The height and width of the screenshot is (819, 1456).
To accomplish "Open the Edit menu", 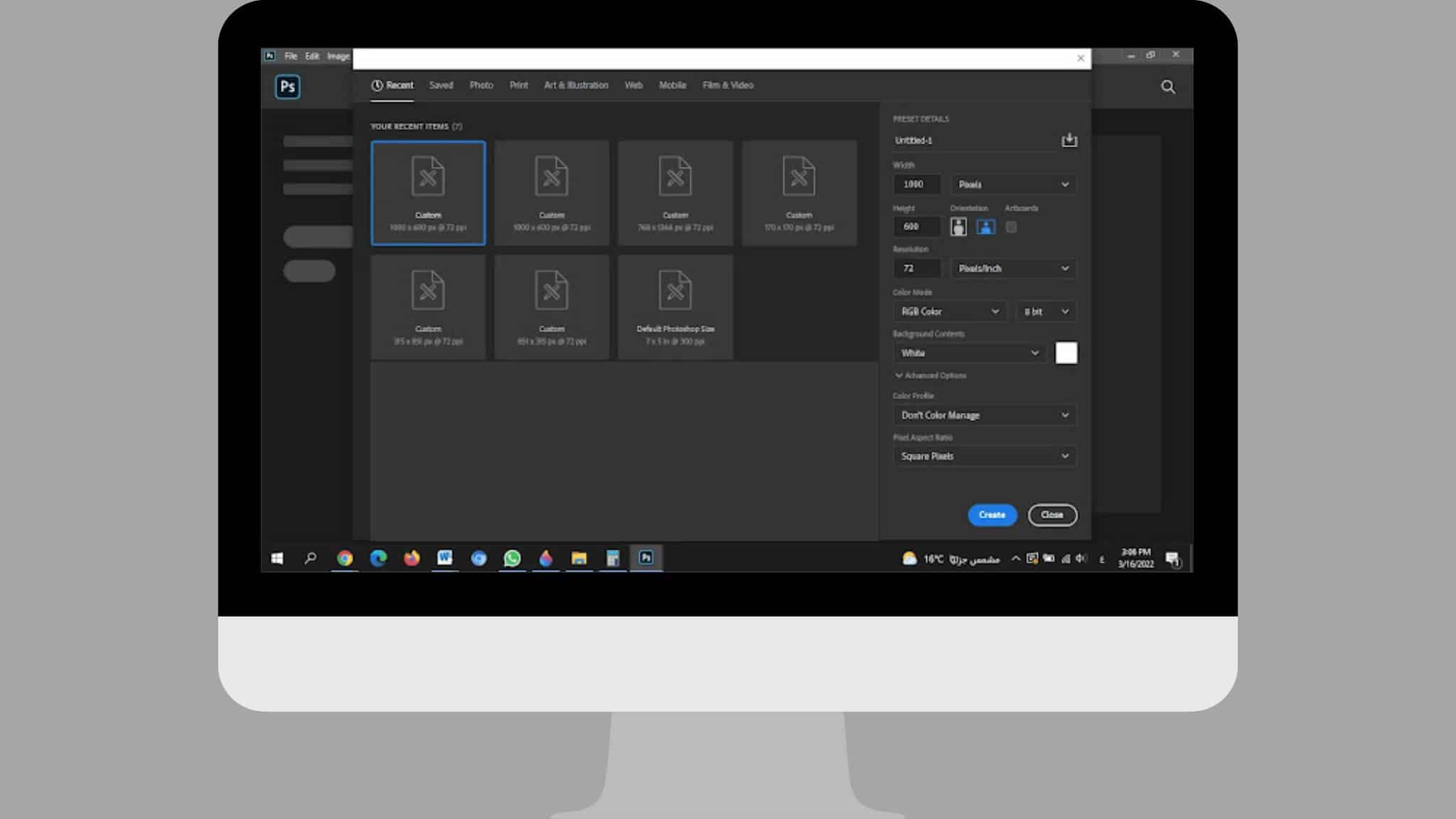I will (312, 56).
